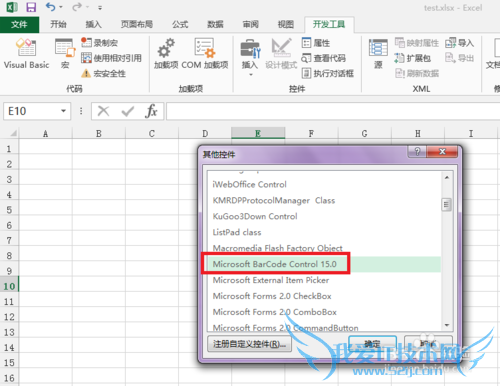500x386 pixels.
Task: Open the Visual Basic editor
Action: (26, 53)
